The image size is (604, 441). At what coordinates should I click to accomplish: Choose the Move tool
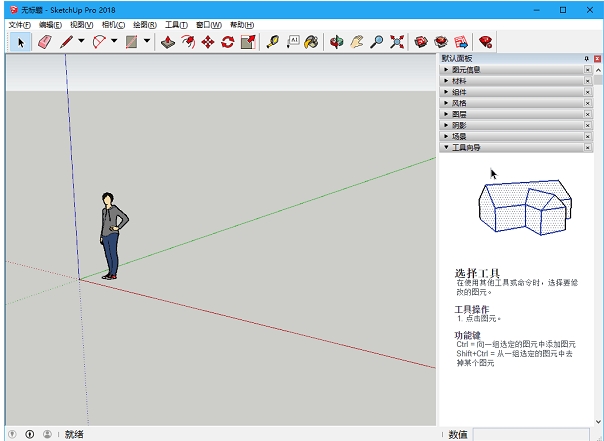[208, 42]
